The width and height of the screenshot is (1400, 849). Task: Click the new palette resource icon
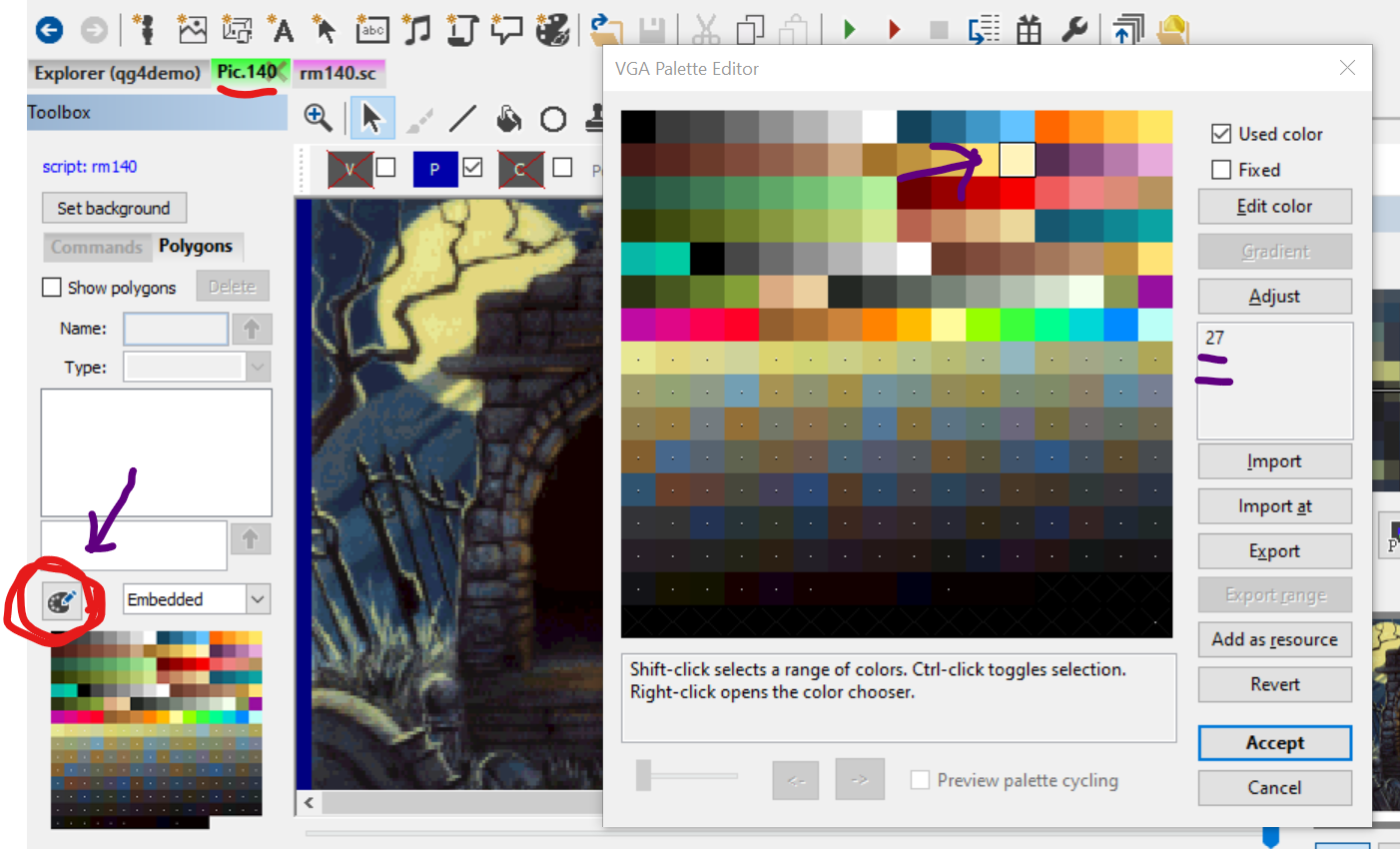click(552, 30)
